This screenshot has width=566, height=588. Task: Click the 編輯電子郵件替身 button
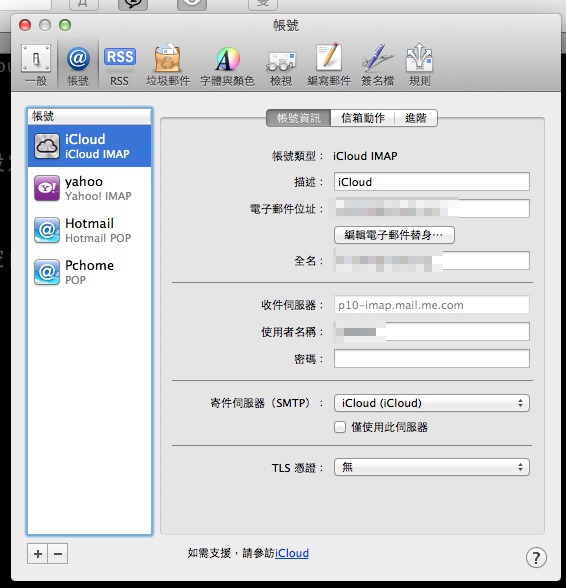point(394,235)
